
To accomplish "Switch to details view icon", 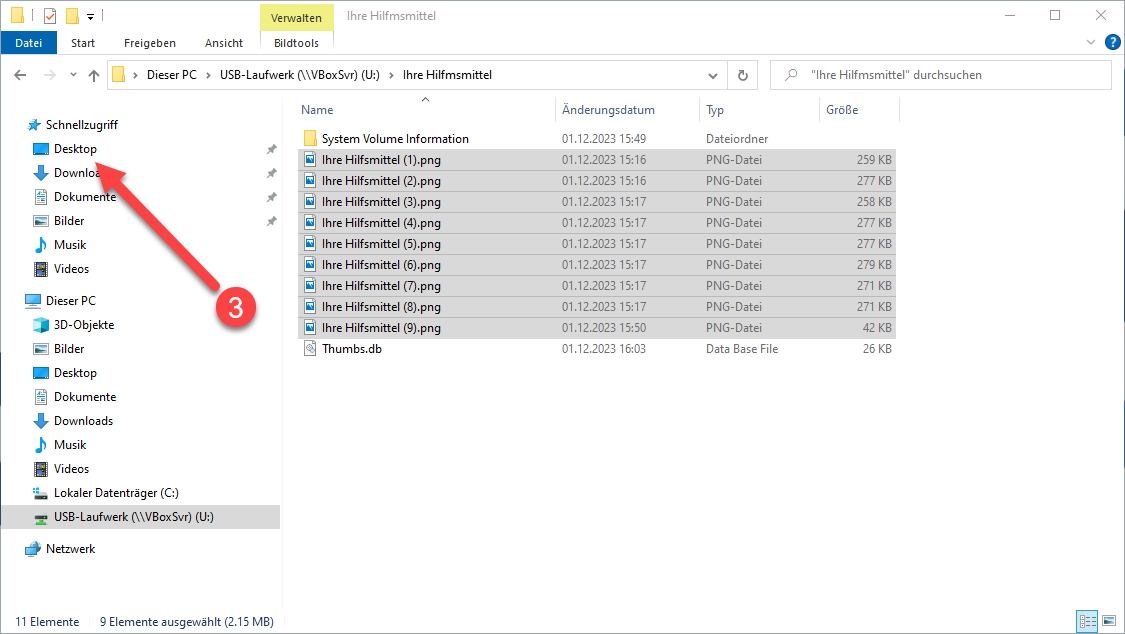I will click(x=1086, y=621).
